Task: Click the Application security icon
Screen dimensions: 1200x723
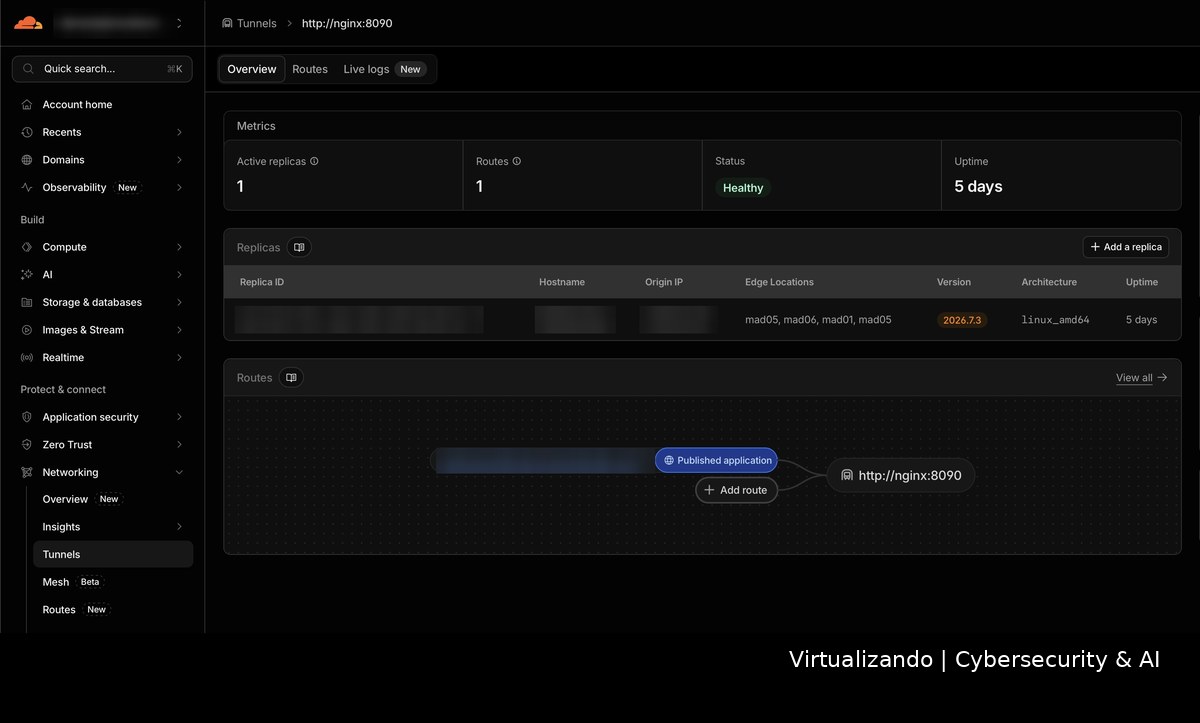Action: 27,417
